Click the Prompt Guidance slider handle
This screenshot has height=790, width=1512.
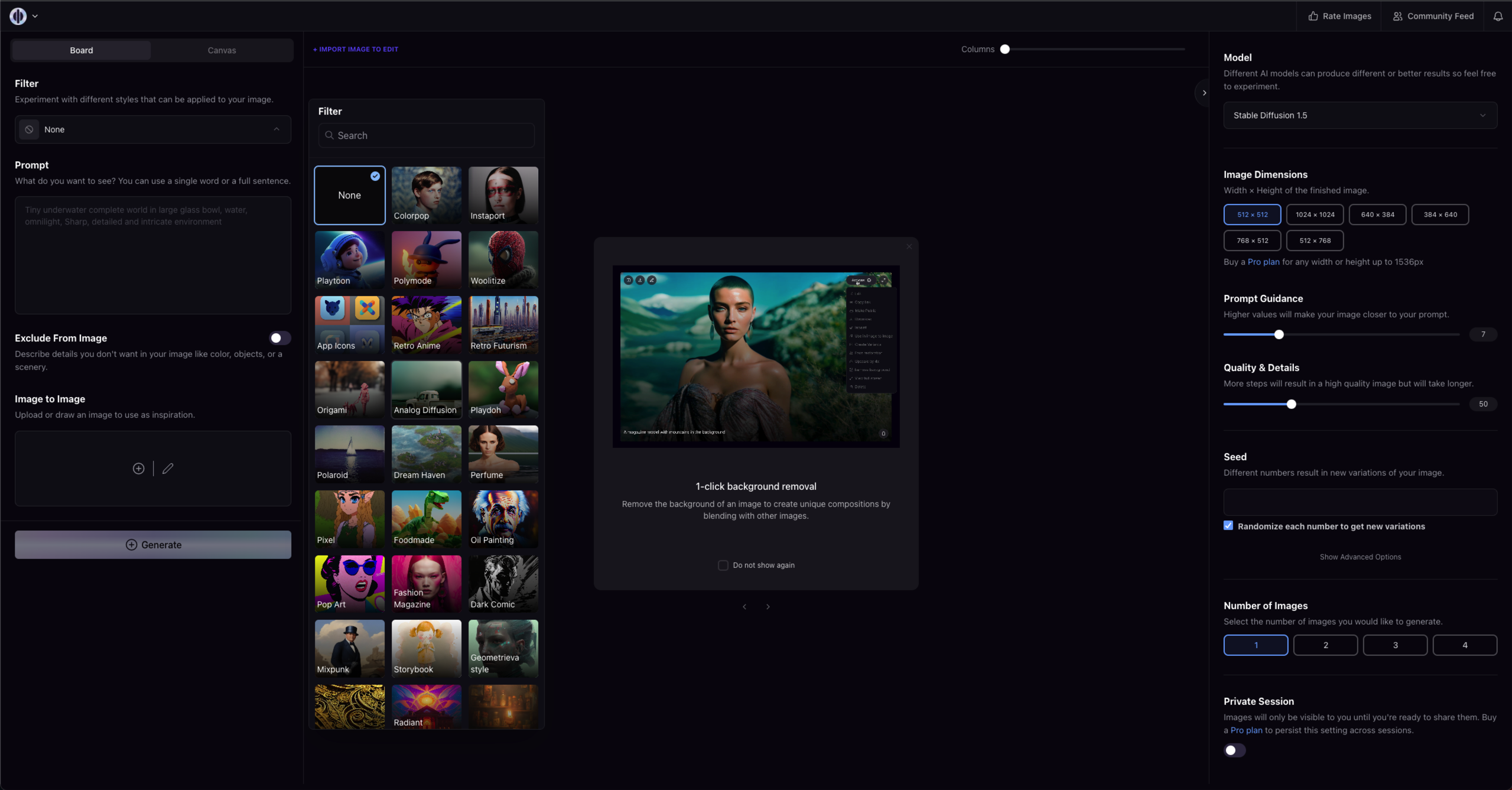(1279, 334)
